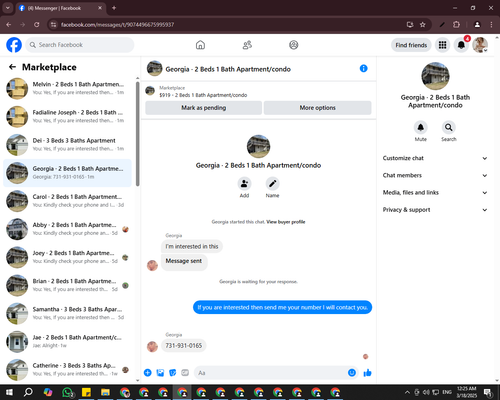
Task: Click the "I'm interested in this" message
Action: tap(192, 247)
